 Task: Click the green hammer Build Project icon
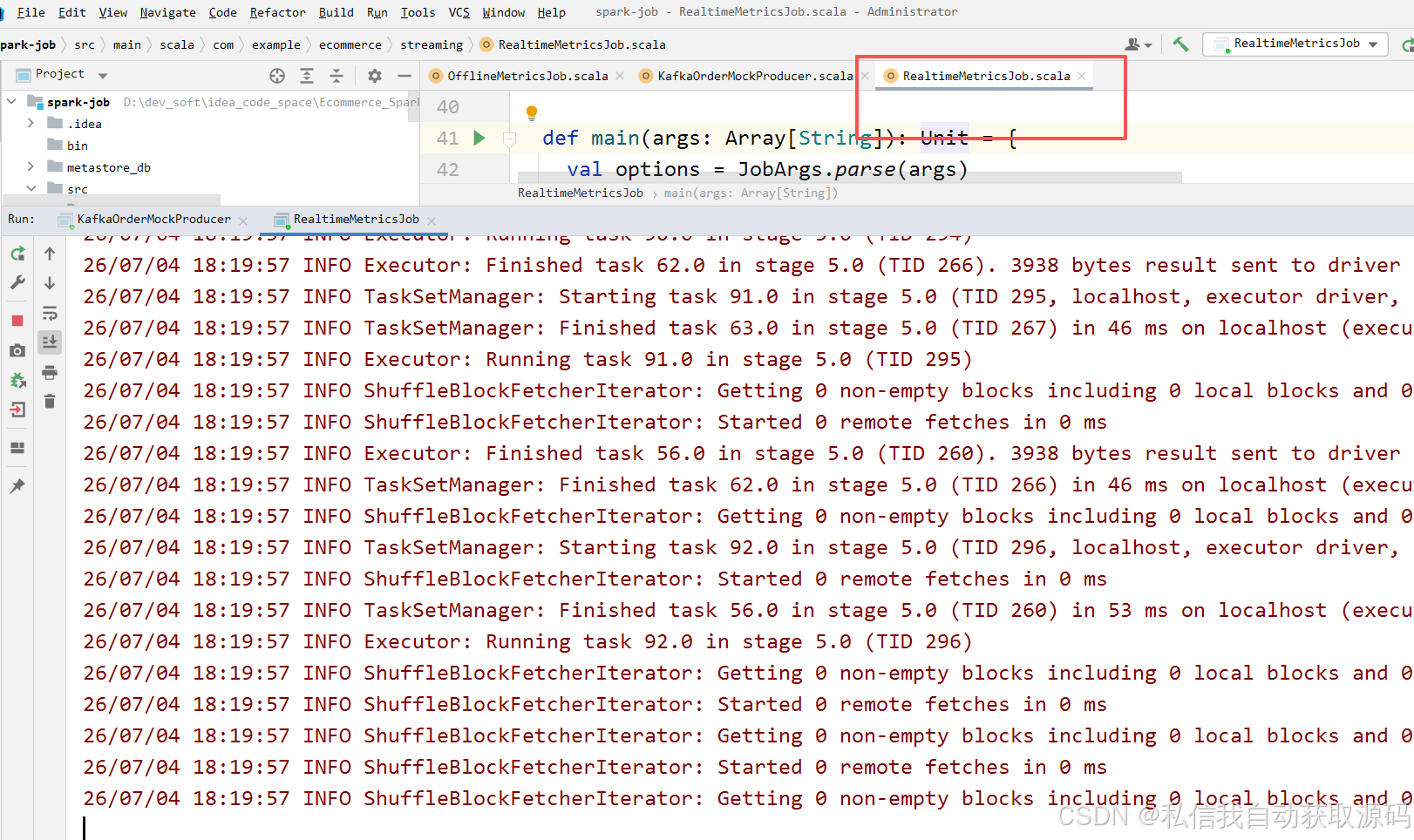[1180, 44]
